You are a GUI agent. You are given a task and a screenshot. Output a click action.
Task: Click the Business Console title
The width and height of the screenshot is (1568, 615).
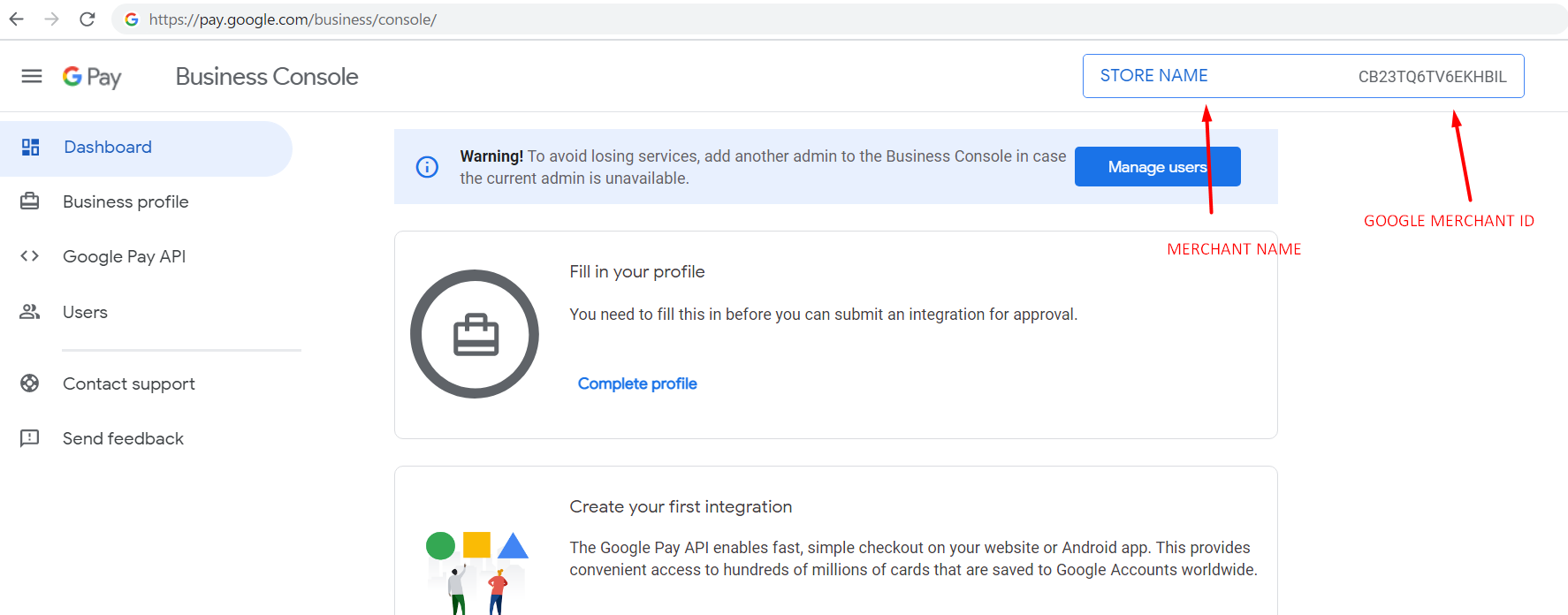(x=267, y=77)
